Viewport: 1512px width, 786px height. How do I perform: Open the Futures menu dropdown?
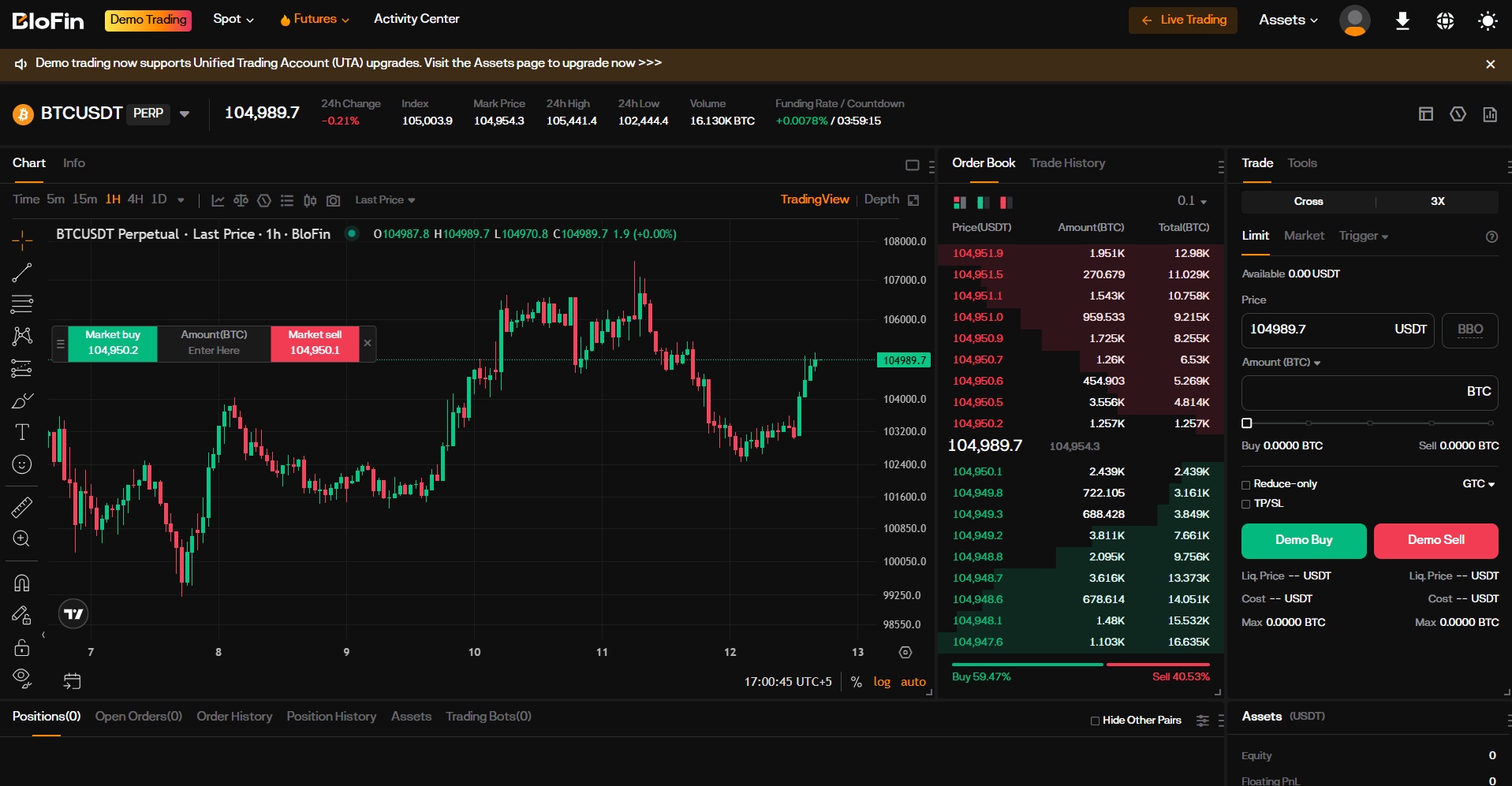[314, 18]
